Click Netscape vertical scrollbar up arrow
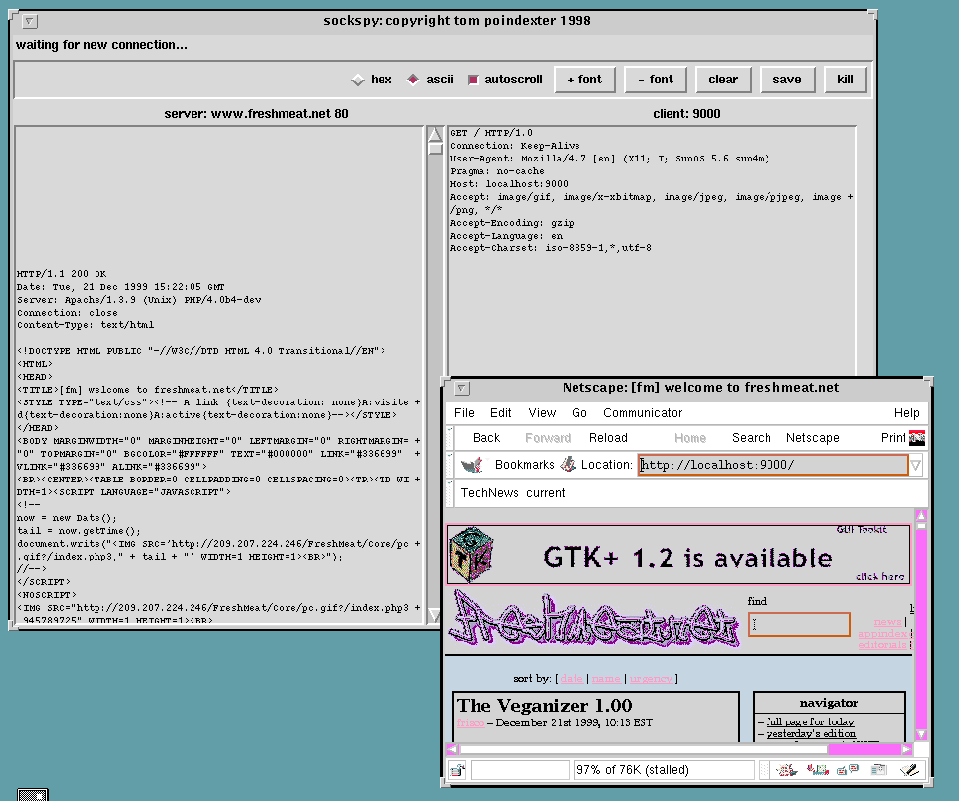Image resolution: width=959 pixels, height=801 pixels. point(921,515)
